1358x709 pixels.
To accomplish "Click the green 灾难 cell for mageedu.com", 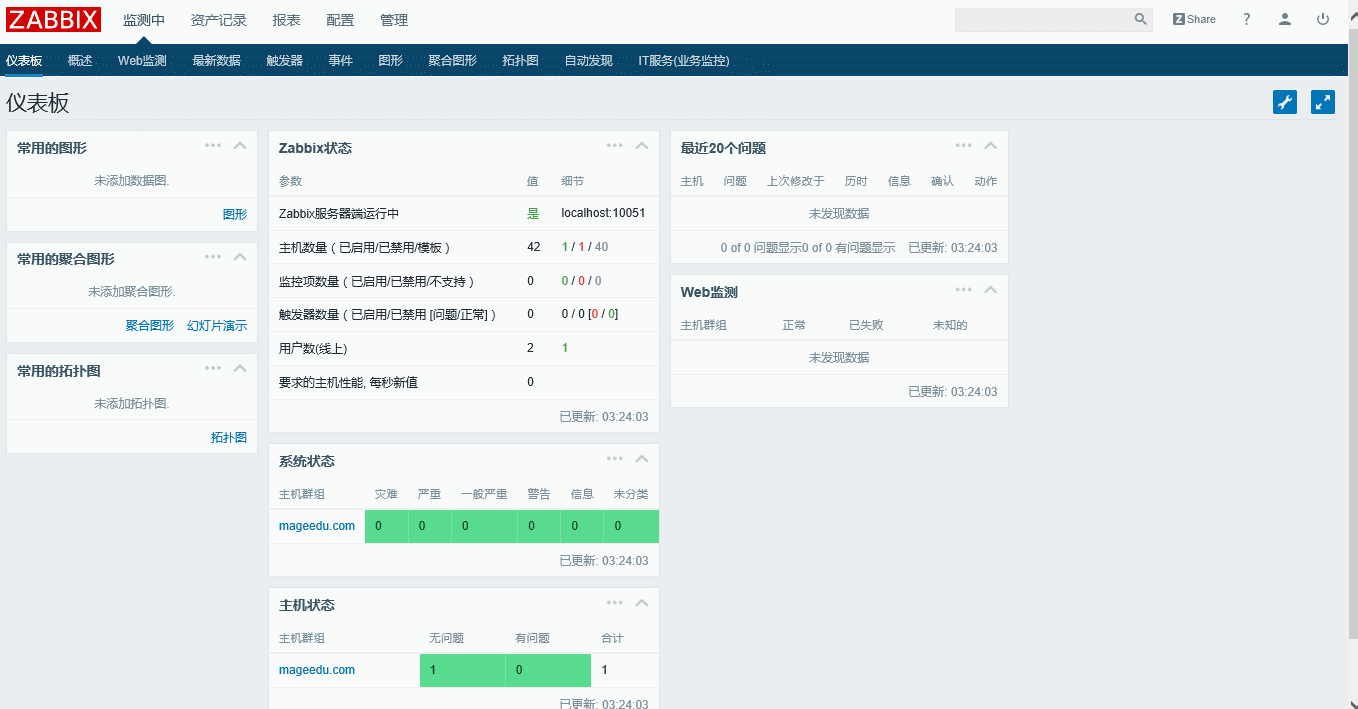I will [386, 526].
